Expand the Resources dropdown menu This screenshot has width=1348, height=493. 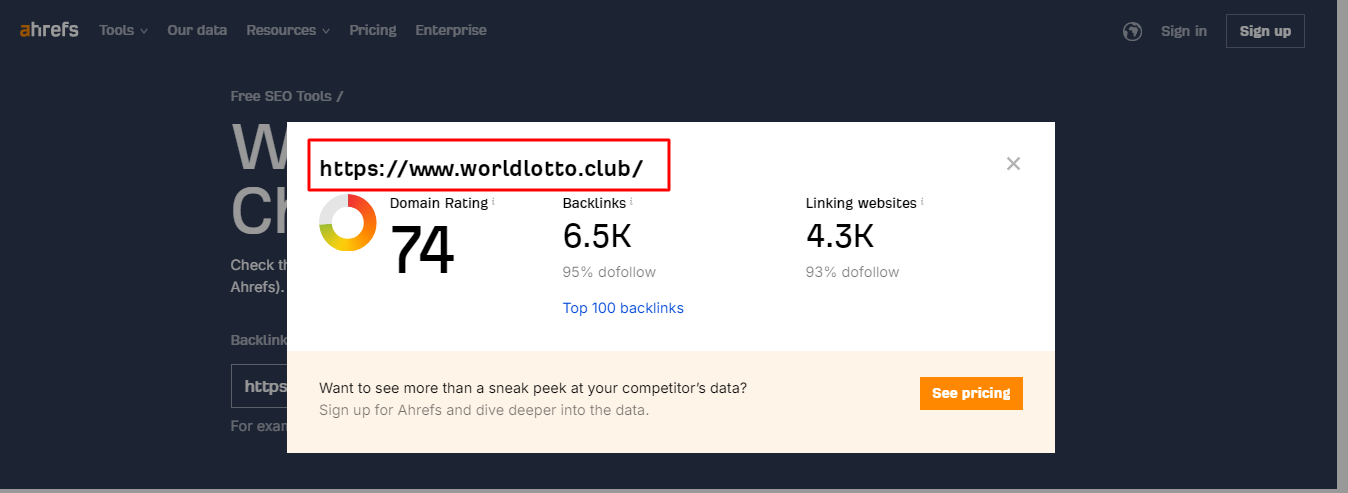[288, 30]
